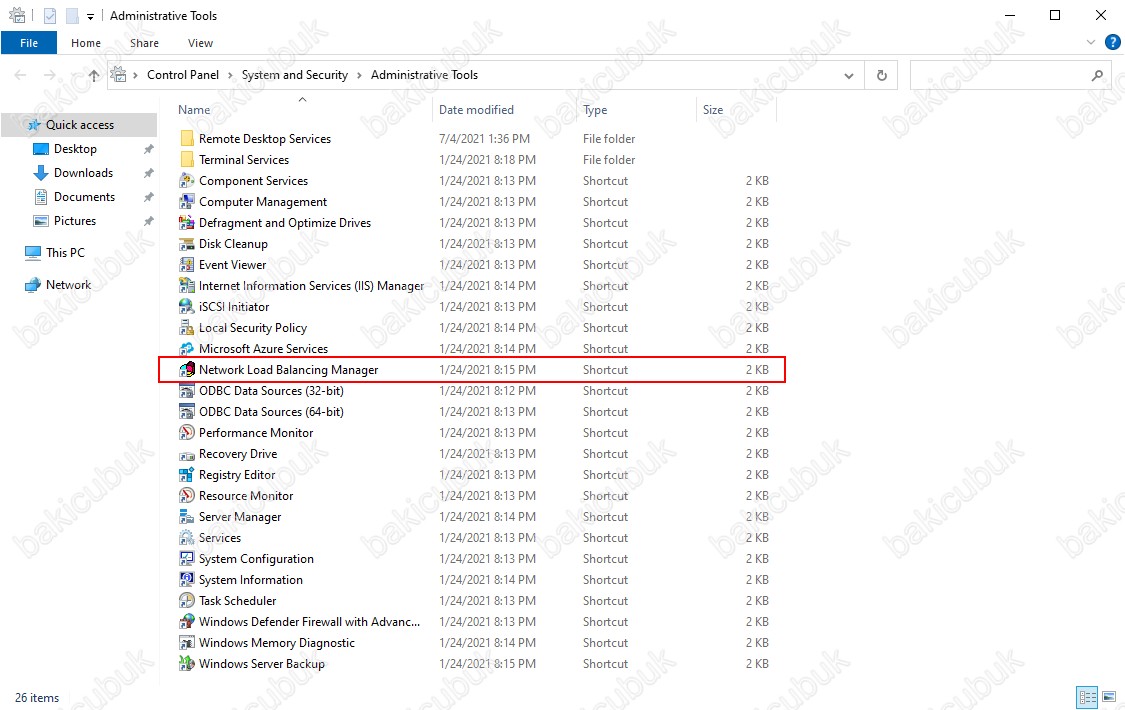1125x710 pixels.
Task: Click the Forward navigation arrow
Action: coord(50,75)
